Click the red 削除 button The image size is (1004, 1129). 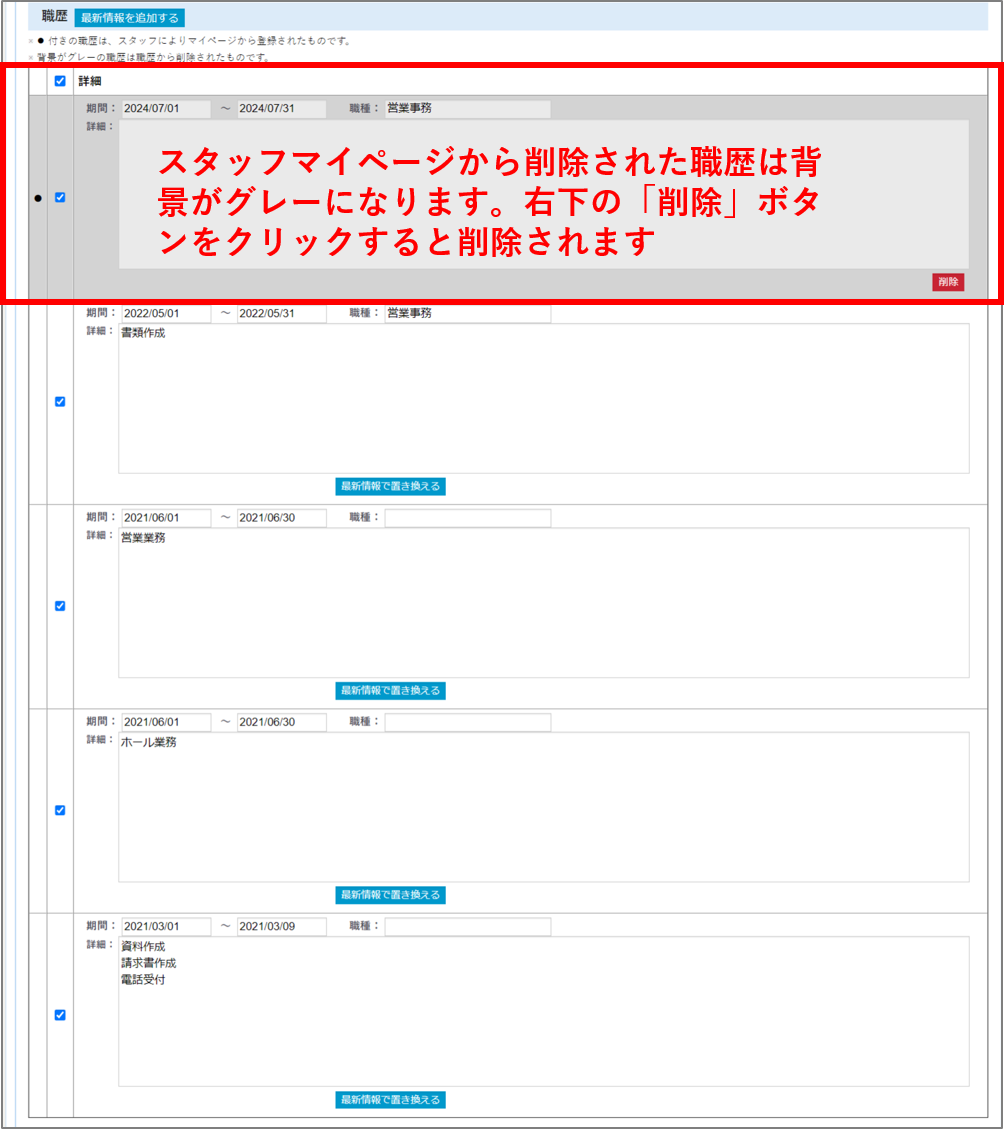[x=948, y=282]
